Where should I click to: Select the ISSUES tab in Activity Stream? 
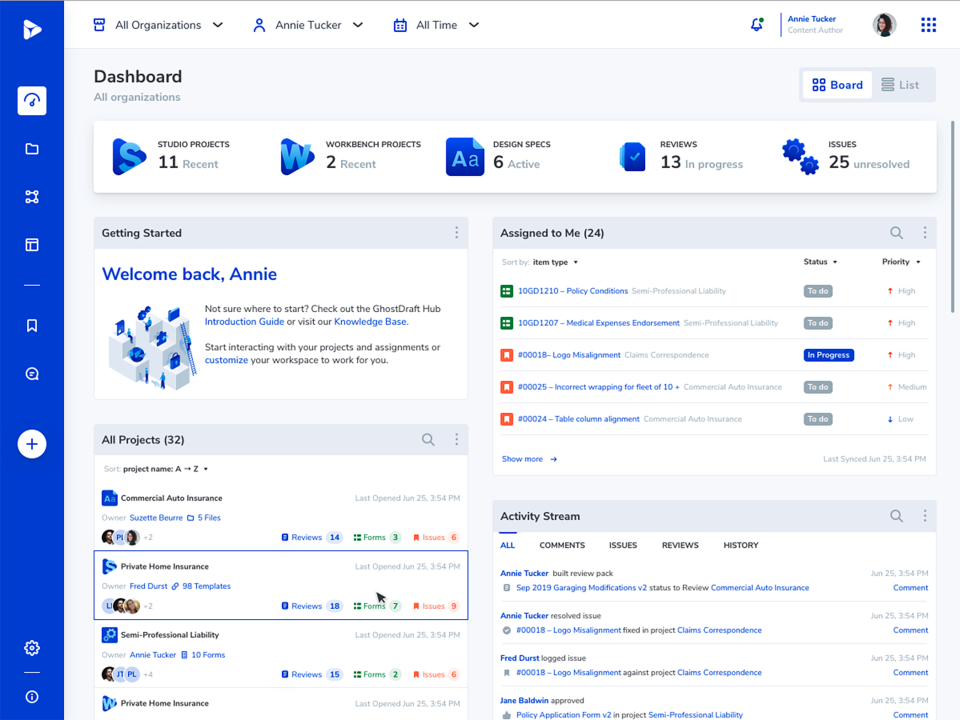click(623, 545)
